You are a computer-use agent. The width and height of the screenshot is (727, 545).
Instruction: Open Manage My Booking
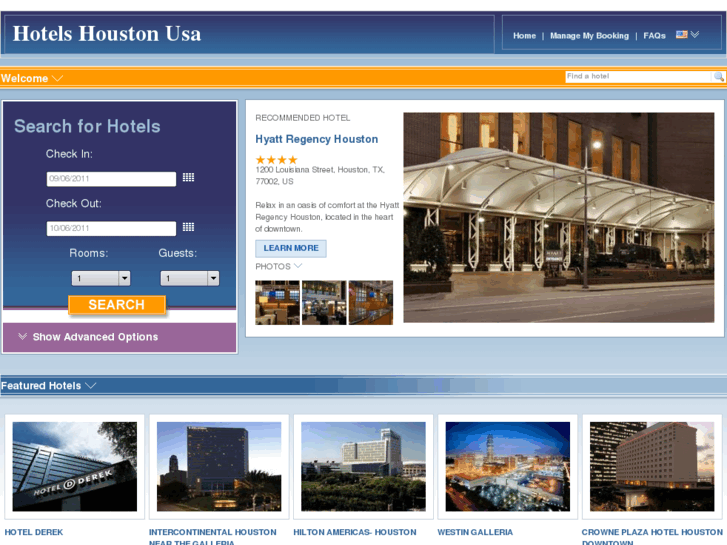589,36
